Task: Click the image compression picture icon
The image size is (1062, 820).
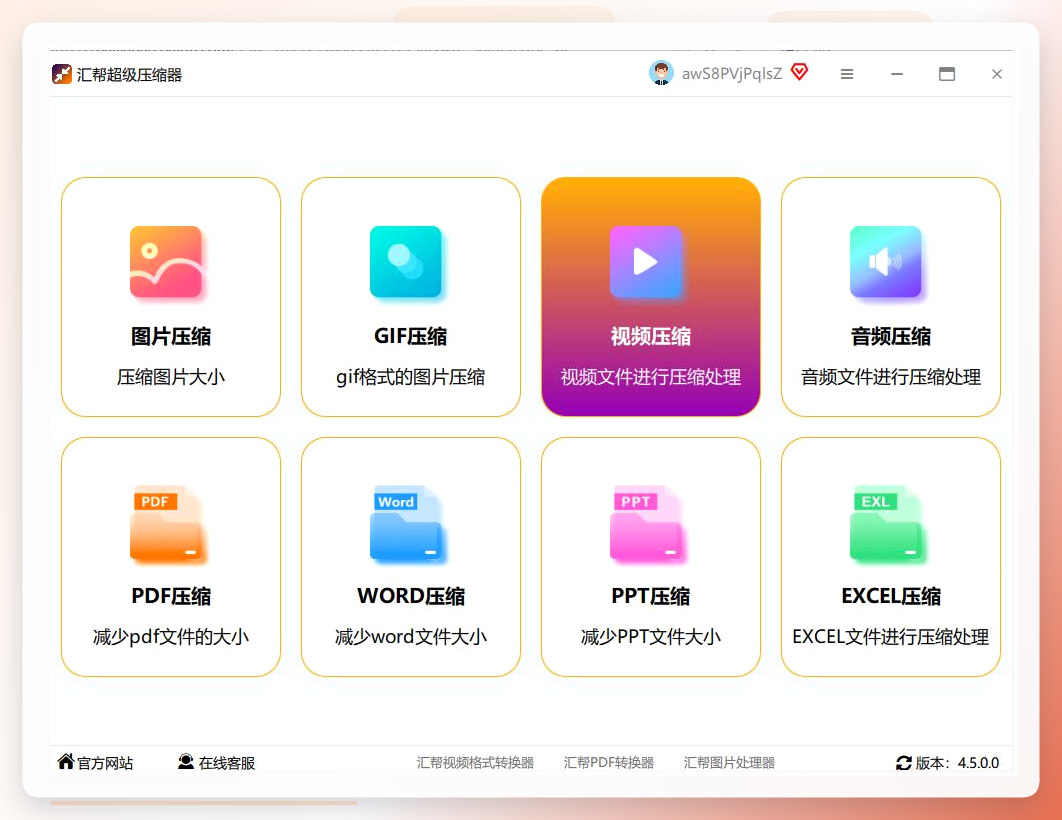Action: click(x=166, y=261)
